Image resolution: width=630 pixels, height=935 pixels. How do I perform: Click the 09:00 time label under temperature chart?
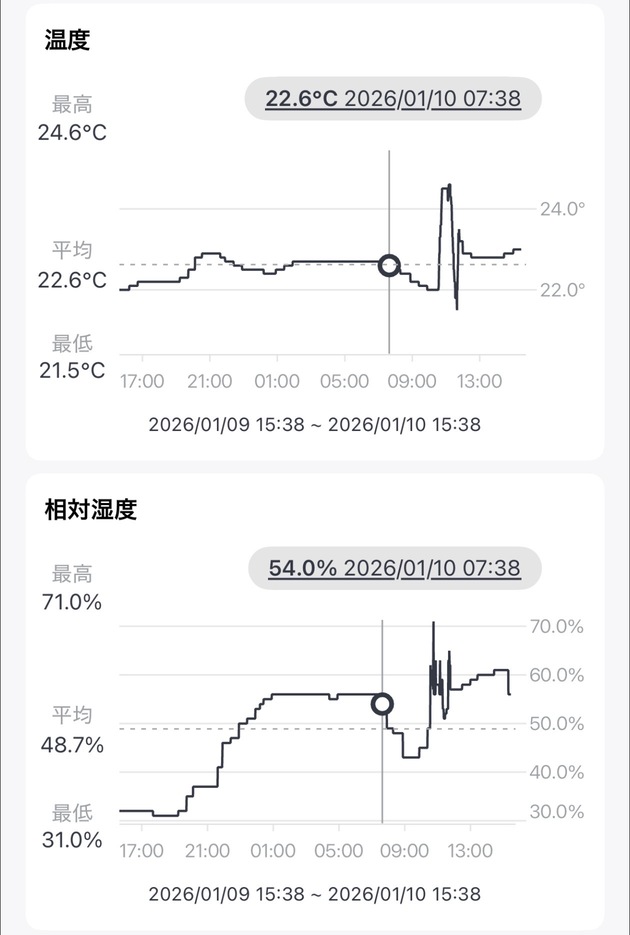click(x=413, y=381)
